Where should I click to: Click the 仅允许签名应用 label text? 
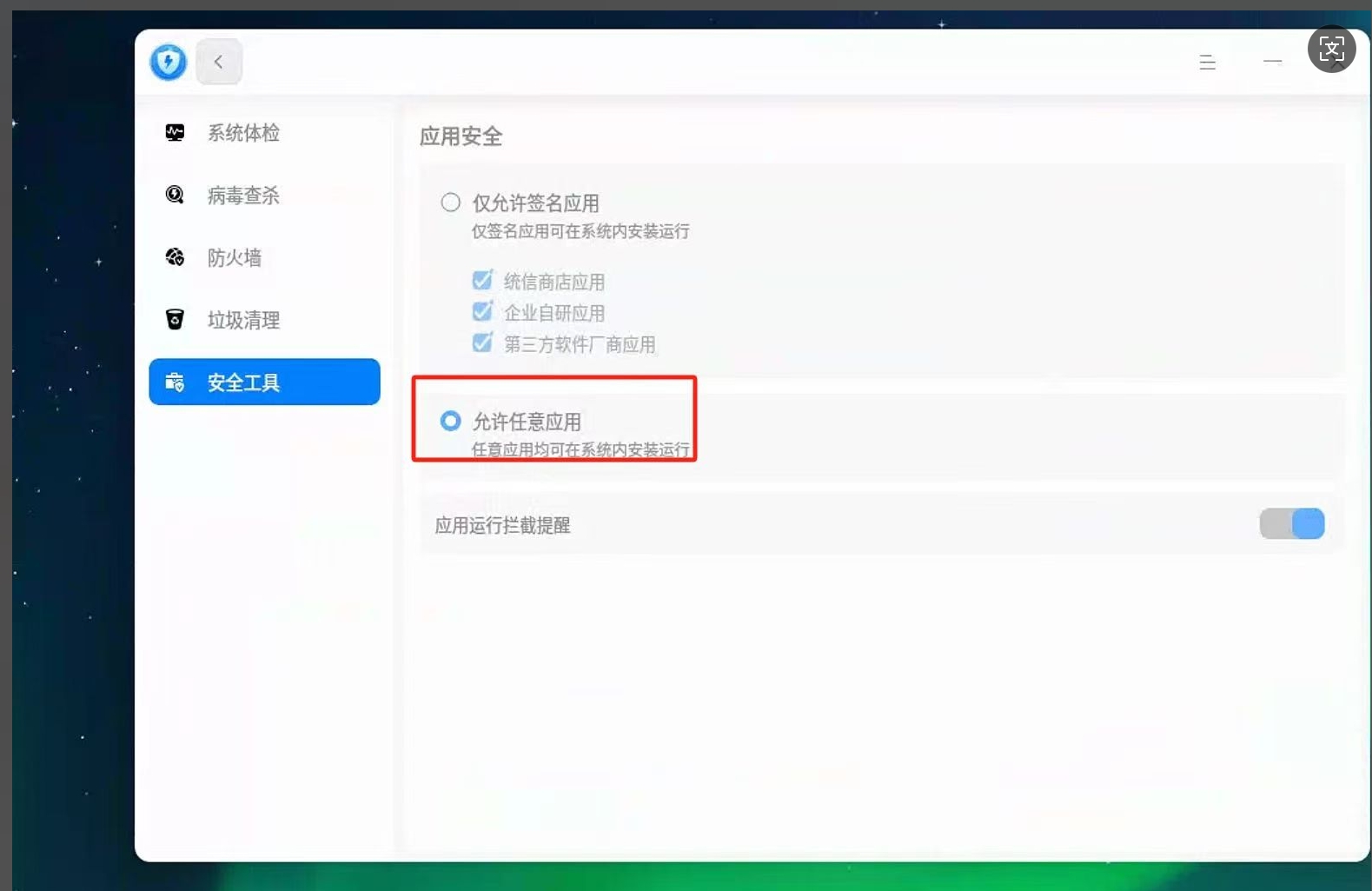pyautogui.click(x=536, y=203)
